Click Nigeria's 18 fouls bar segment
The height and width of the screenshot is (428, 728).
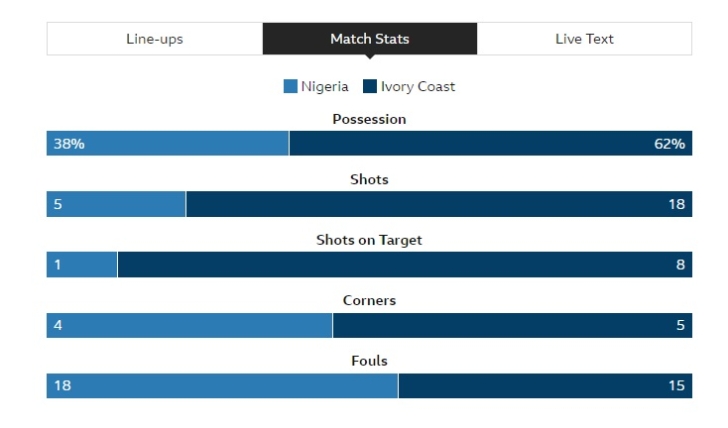[221, 386]
